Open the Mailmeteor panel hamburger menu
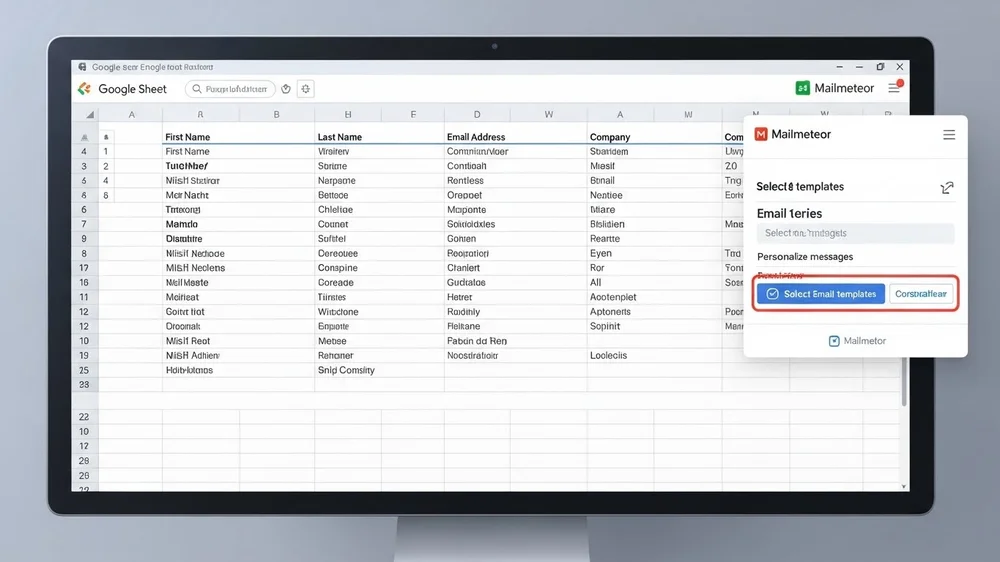 [949, 135]
